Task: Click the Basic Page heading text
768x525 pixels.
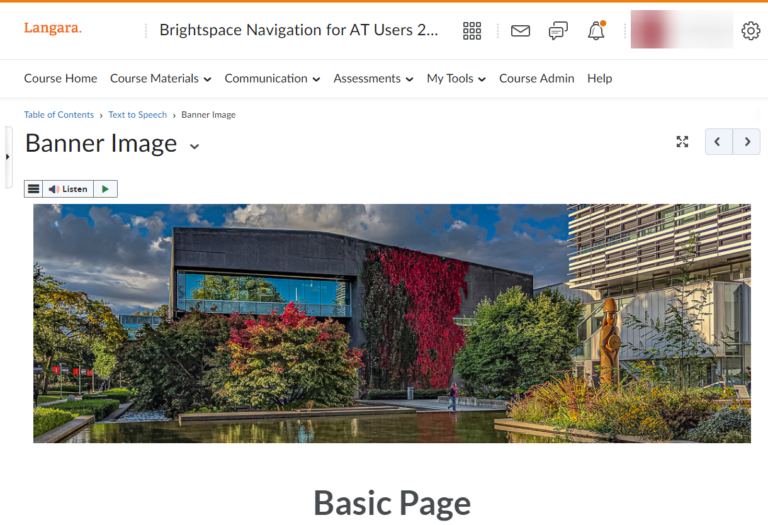Action: tap(392, 503)
